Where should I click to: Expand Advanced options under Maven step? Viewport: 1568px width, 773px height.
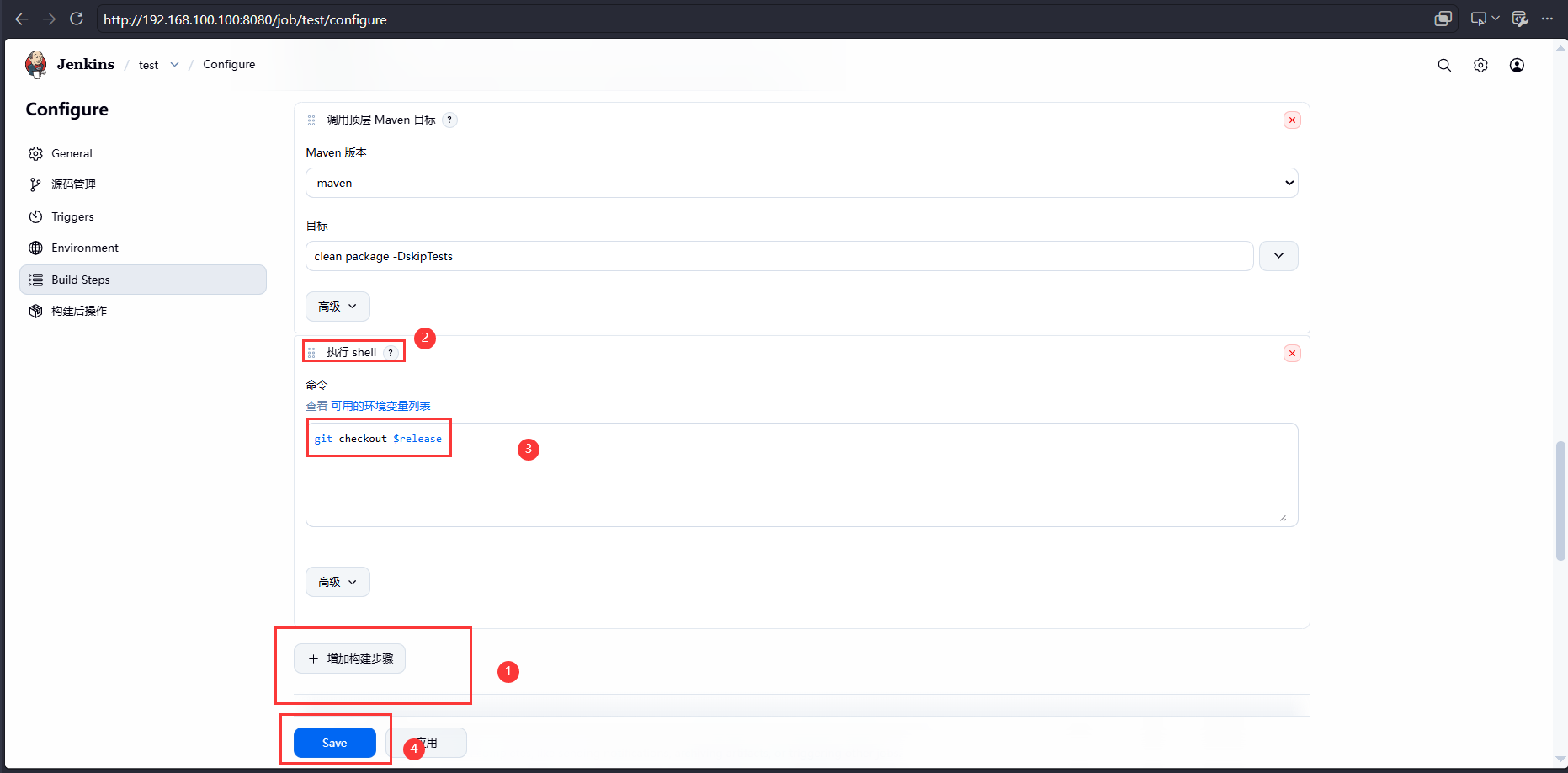click(x=338, y=307)
